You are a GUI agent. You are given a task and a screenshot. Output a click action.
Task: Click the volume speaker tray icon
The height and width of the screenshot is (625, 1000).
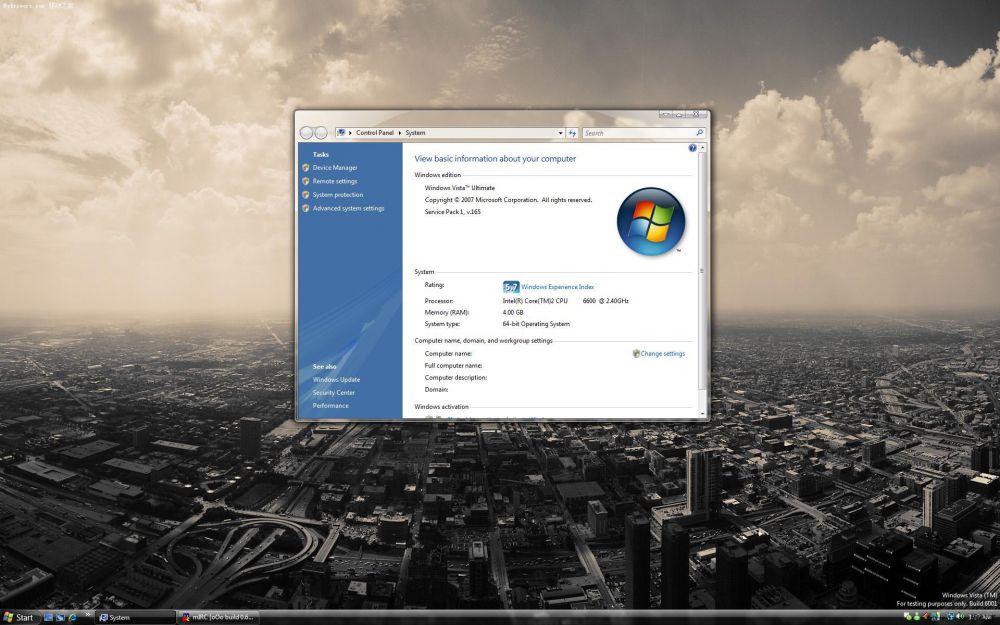click(960, 616)
